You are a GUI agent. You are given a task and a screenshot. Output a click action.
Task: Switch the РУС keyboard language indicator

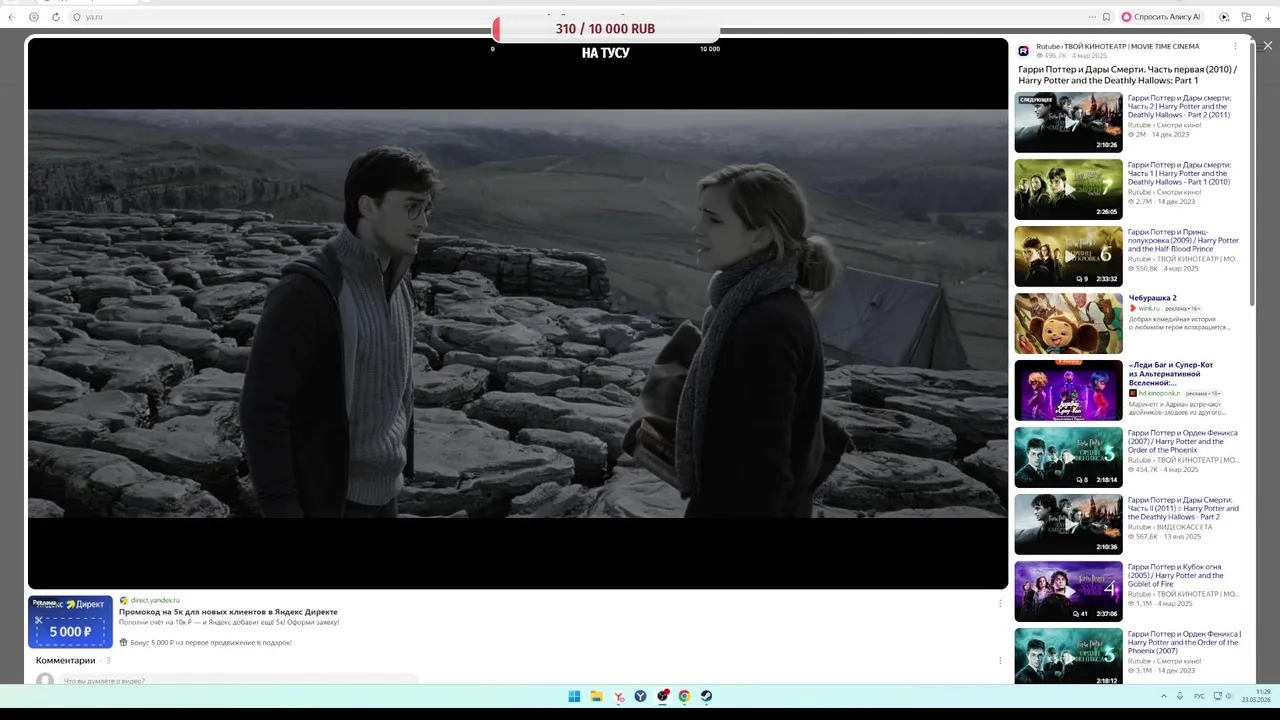pos(1199,696)
